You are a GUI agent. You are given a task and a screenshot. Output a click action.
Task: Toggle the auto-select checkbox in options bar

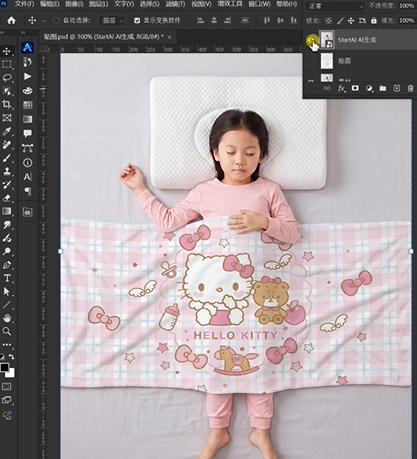56,21
